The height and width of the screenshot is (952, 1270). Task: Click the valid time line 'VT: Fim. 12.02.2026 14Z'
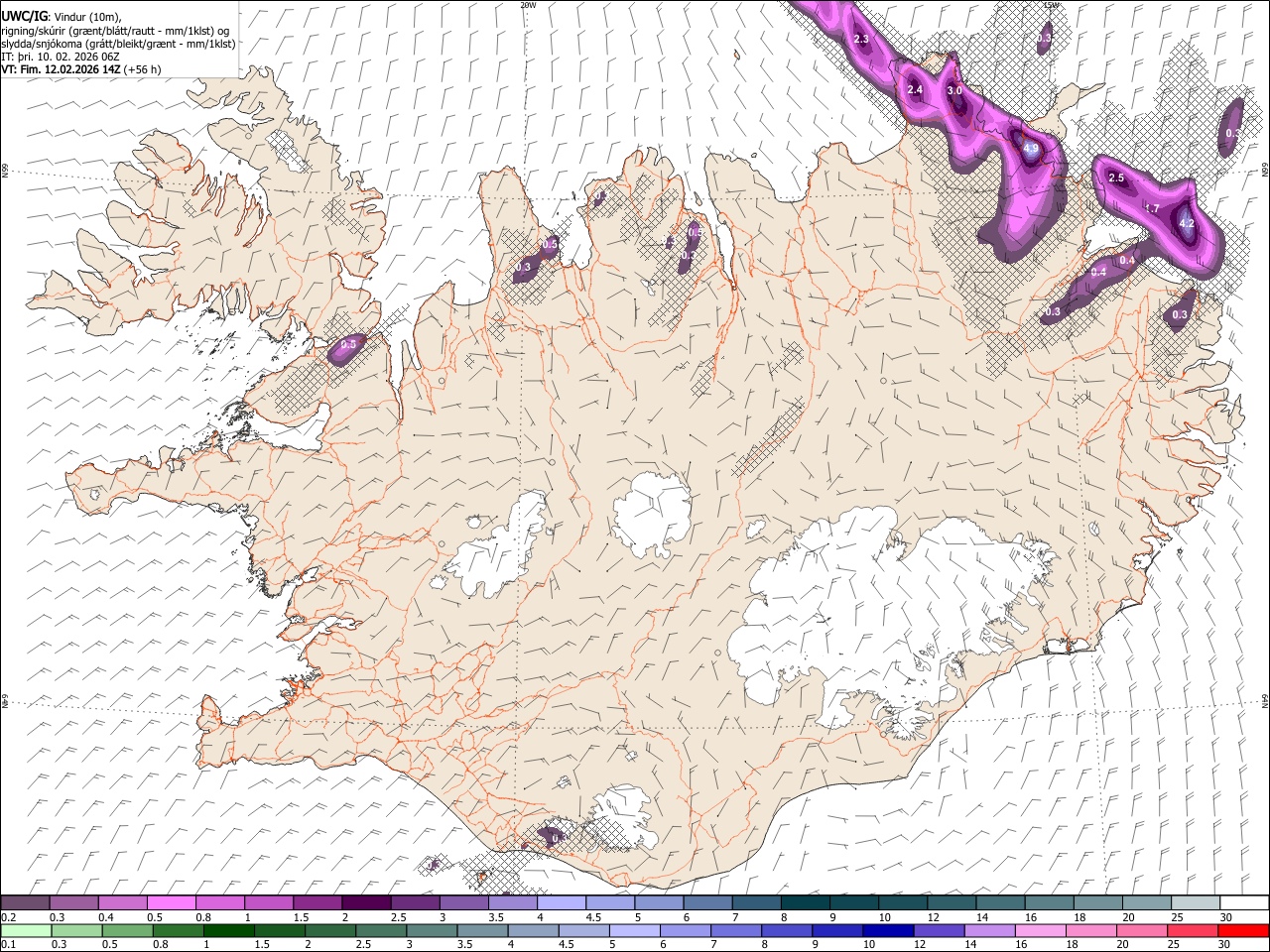tap(62, 69)
